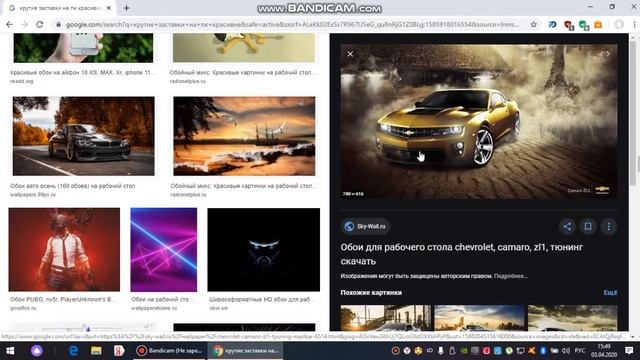Open the autumn car wallpapers caption link
640x360 pixels.
73,186
